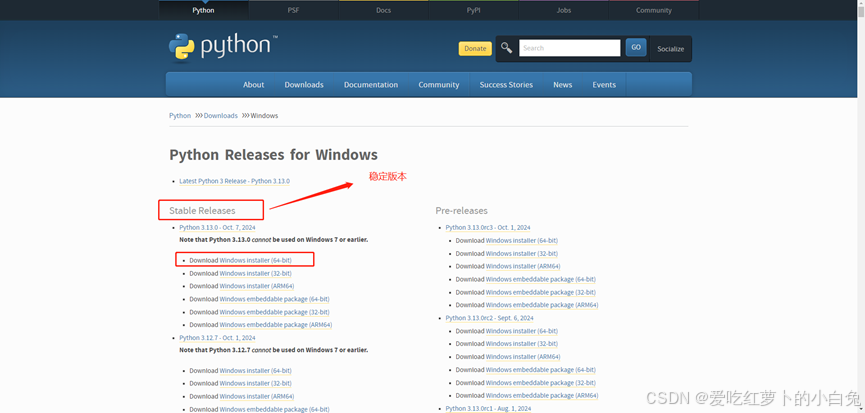
Task: Download Python 3.12.7 Windows installer (ARM64)
Action: tap(257, 396)
